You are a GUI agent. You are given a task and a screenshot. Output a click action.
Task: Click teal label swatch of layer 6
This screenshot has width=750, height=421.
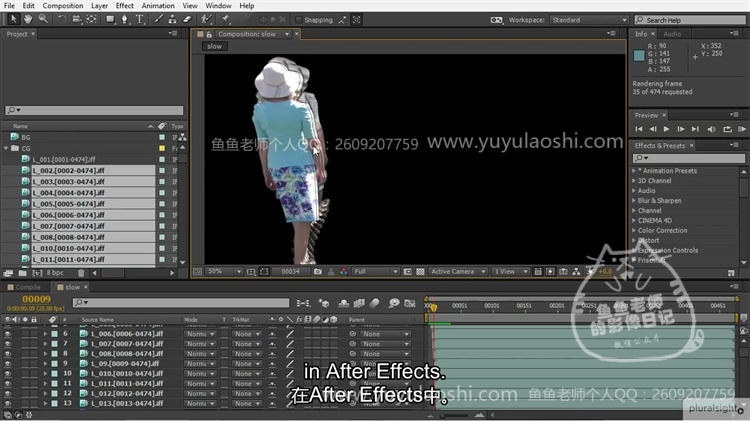point(55,334)
